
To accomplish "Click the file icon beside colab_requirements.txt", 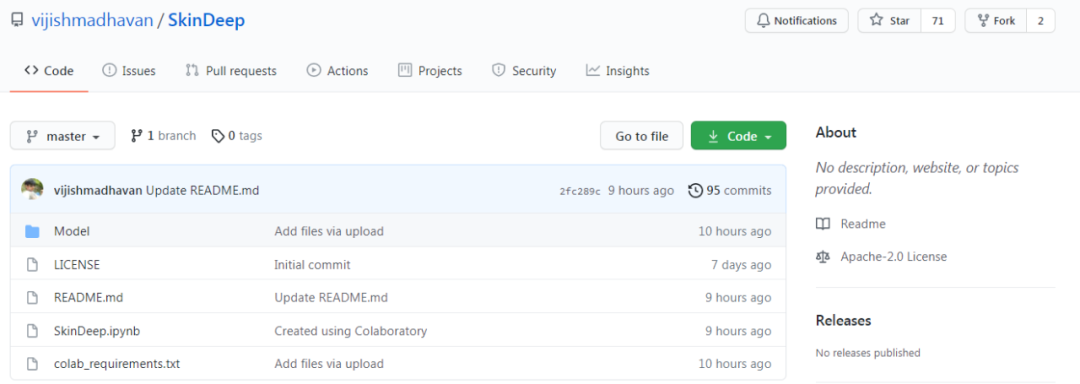I will pyautogui.click(x=32, y=363).
